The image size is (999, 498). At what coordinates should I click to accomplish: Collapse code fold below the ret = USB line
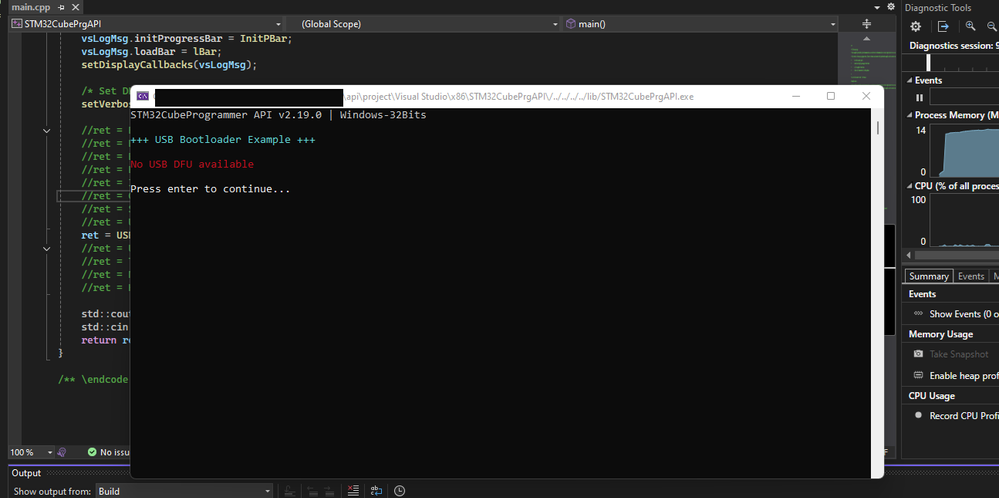[x=47, y=248]
